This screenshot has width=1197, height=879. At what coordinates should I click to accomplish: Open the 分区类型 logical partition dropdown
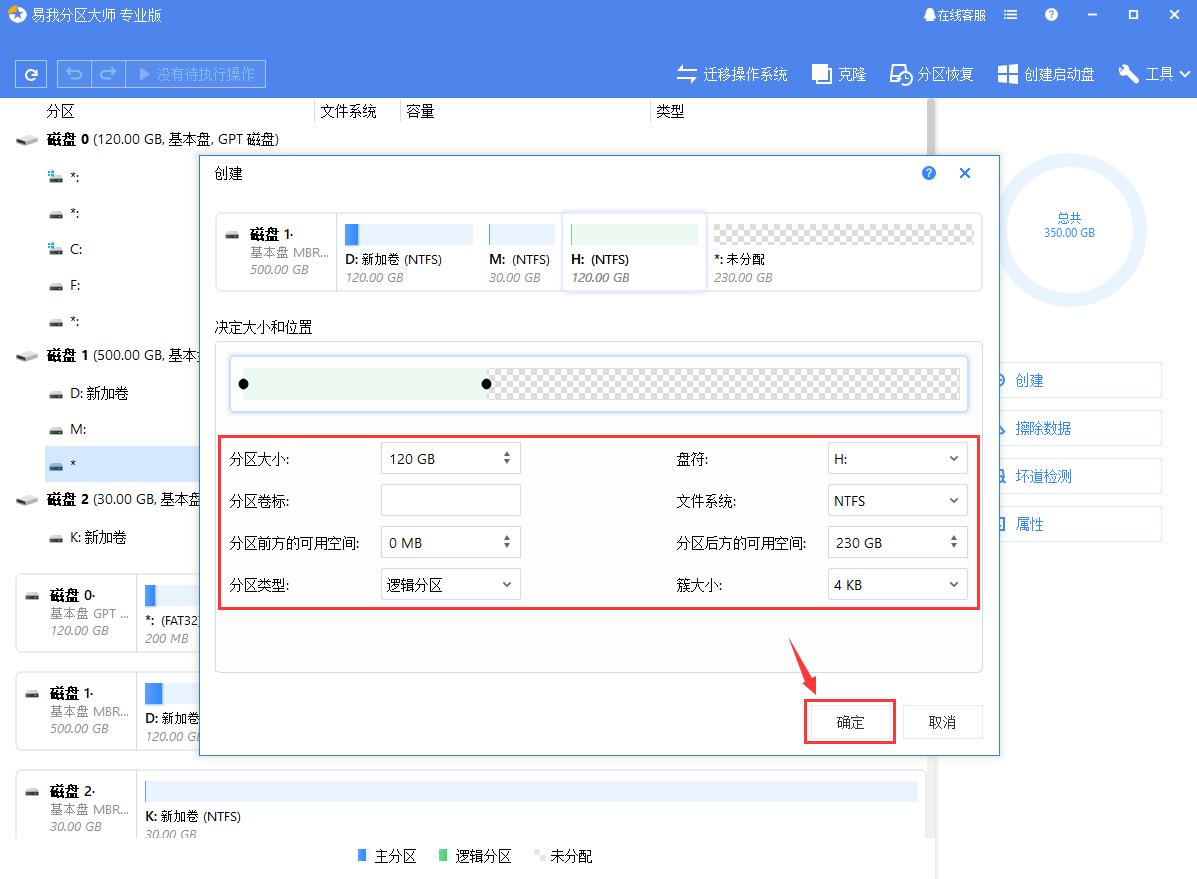[x=449, y=584]
